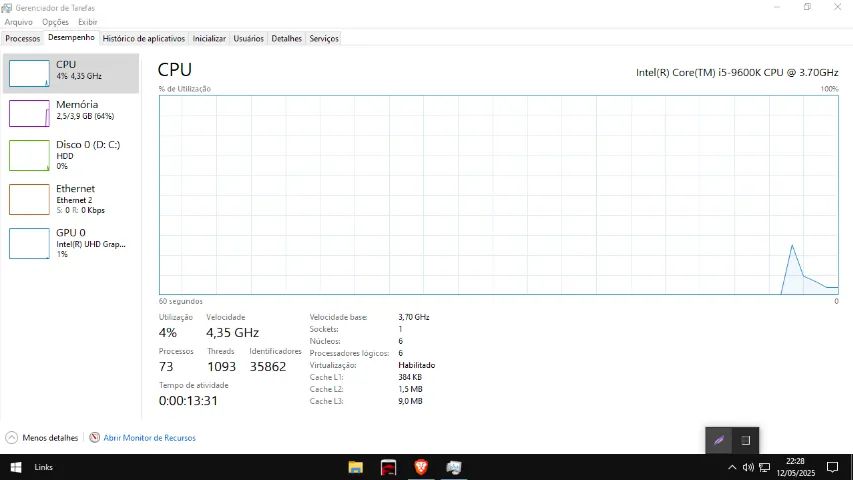The width and height of the screenshot is (853, 480).
Task: Click the process count 73
Action: tap(166, 367)
